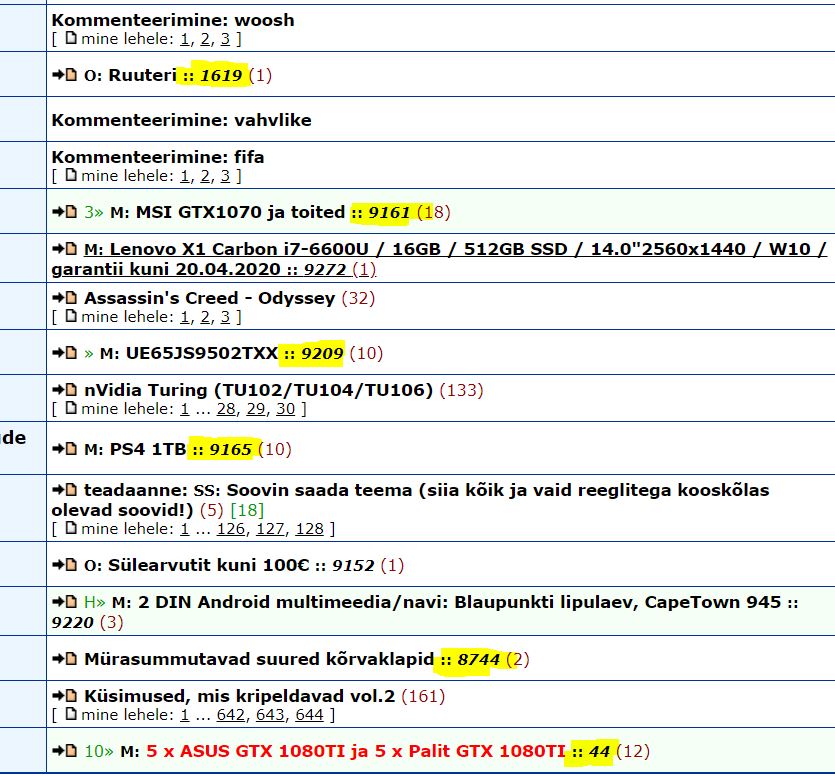Jump to newest post in Küsimused, mis kripeldavad
This screenshot has width=835, height=776.
[65, 696]
